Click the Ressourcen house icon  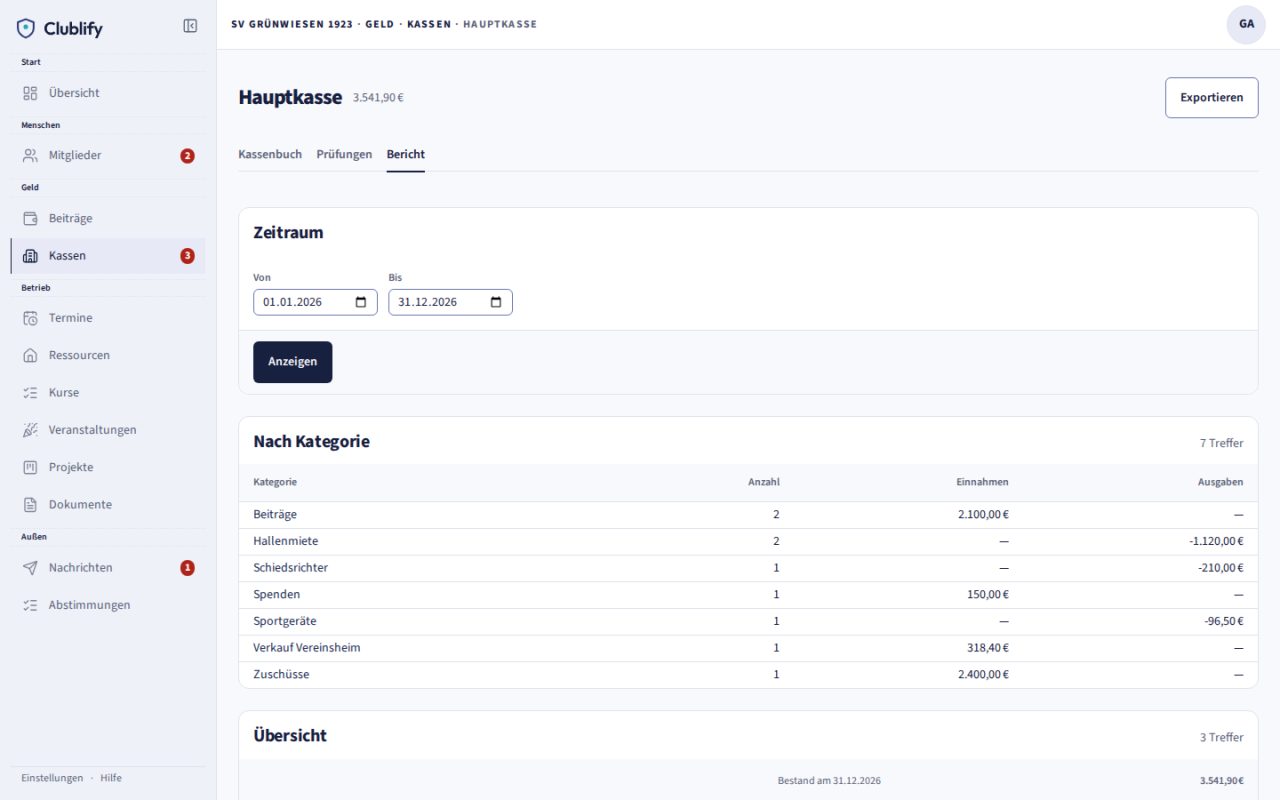click(30, 355)
